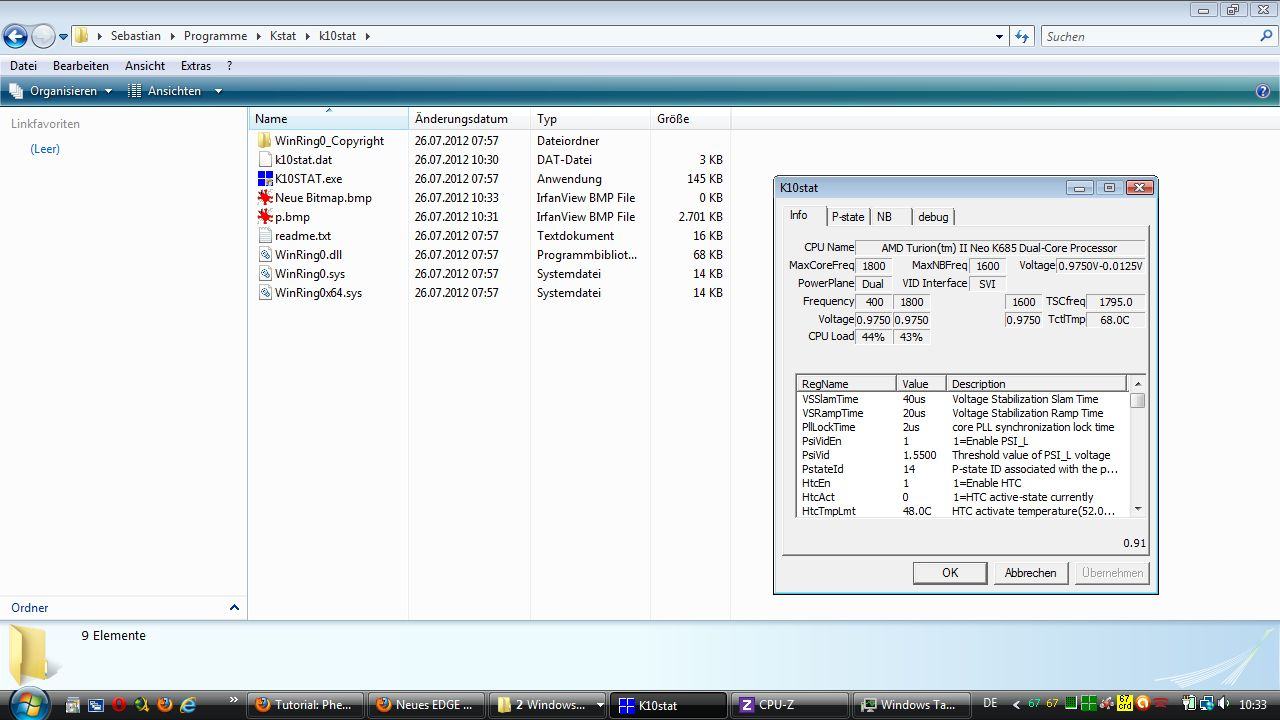Viewport: 1280px width, 720px height.
Task: Select the PsiVid register row
Action: click(962, 455)
